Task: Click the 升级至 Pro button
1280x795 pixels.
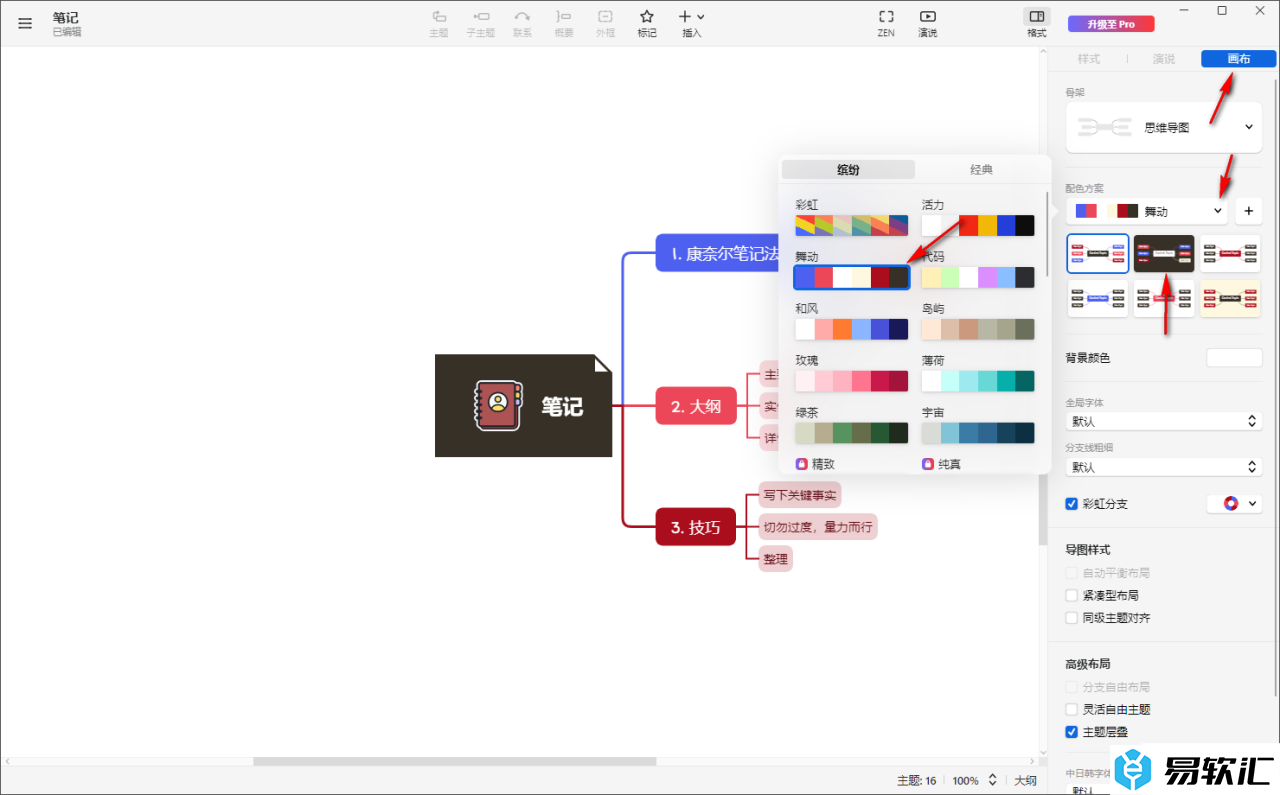Action: click(1111, 24)
